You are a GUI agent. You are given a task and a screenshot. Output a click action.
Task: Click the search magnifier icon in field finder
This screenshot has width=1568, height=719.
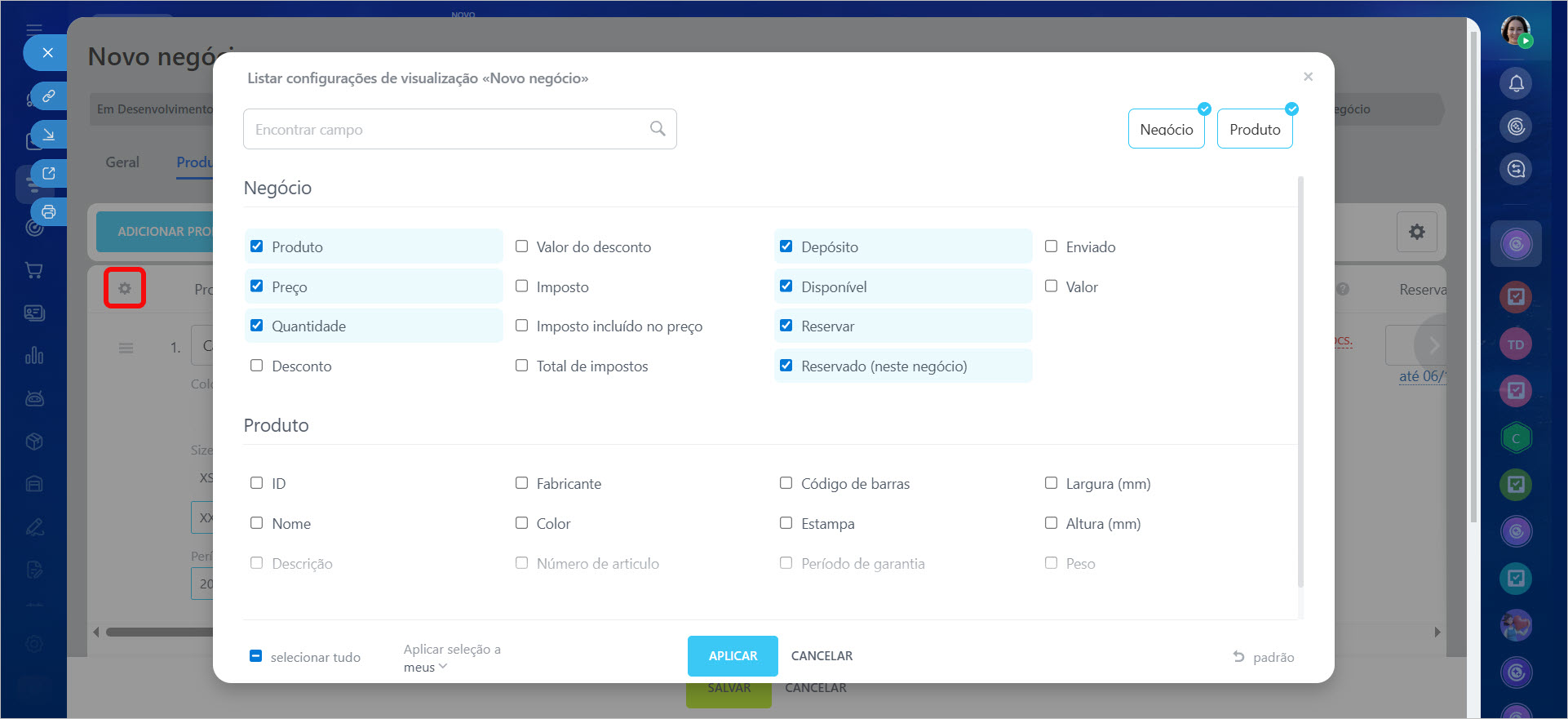pyautogui.click(x=658, y=129)
